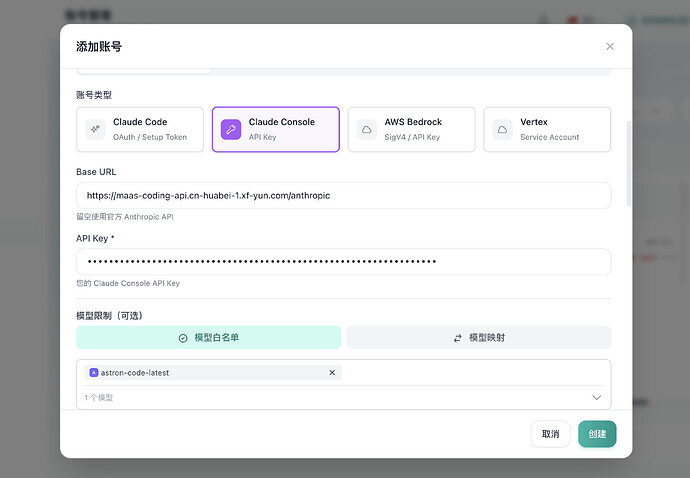Viewport: 690px width, 478px height.
Task: Click the cloud icon on the Vertex card
Action: tap(502, 129)
